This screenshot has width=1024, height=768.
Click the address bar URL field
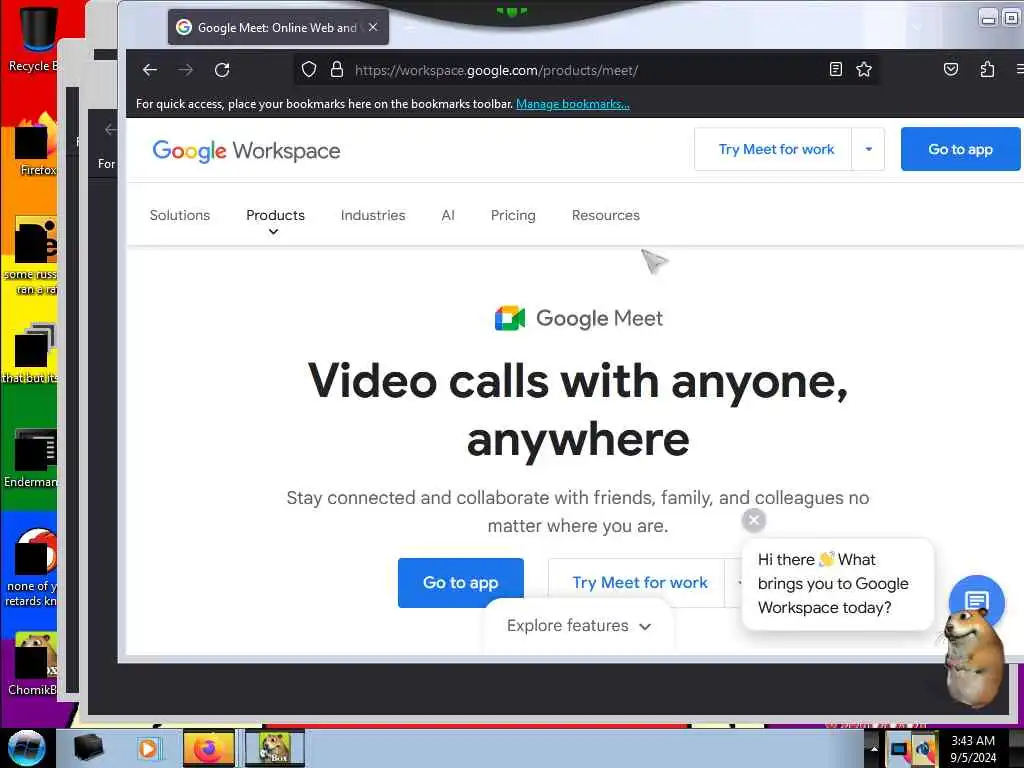coord(588,70)
